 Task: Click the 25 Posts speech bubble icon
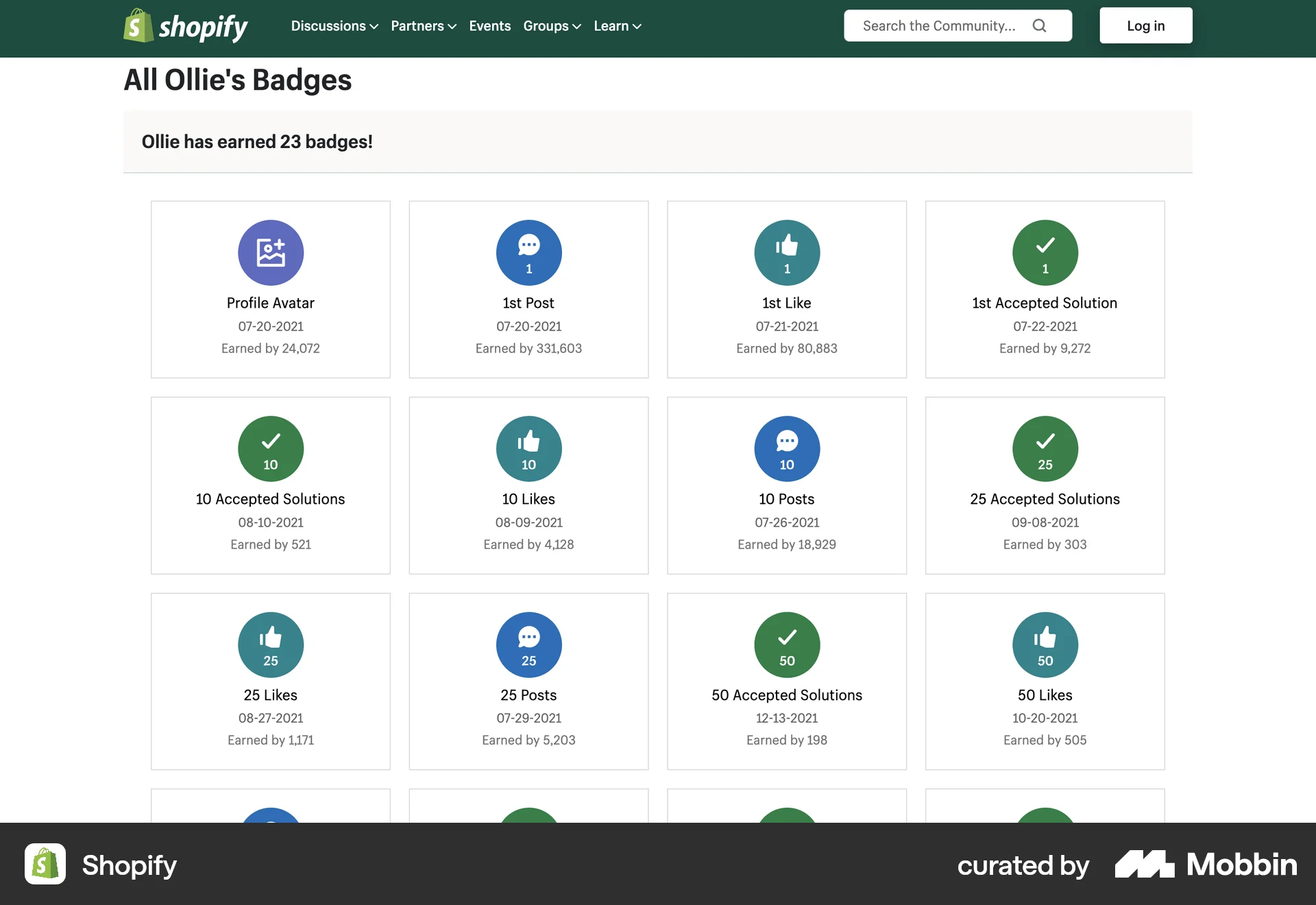coord(528,644)
